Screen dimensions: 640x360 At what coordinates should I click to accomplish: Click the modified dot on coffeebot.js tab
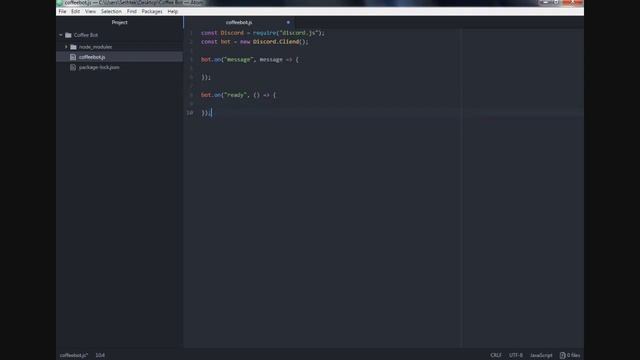point(288,22)
